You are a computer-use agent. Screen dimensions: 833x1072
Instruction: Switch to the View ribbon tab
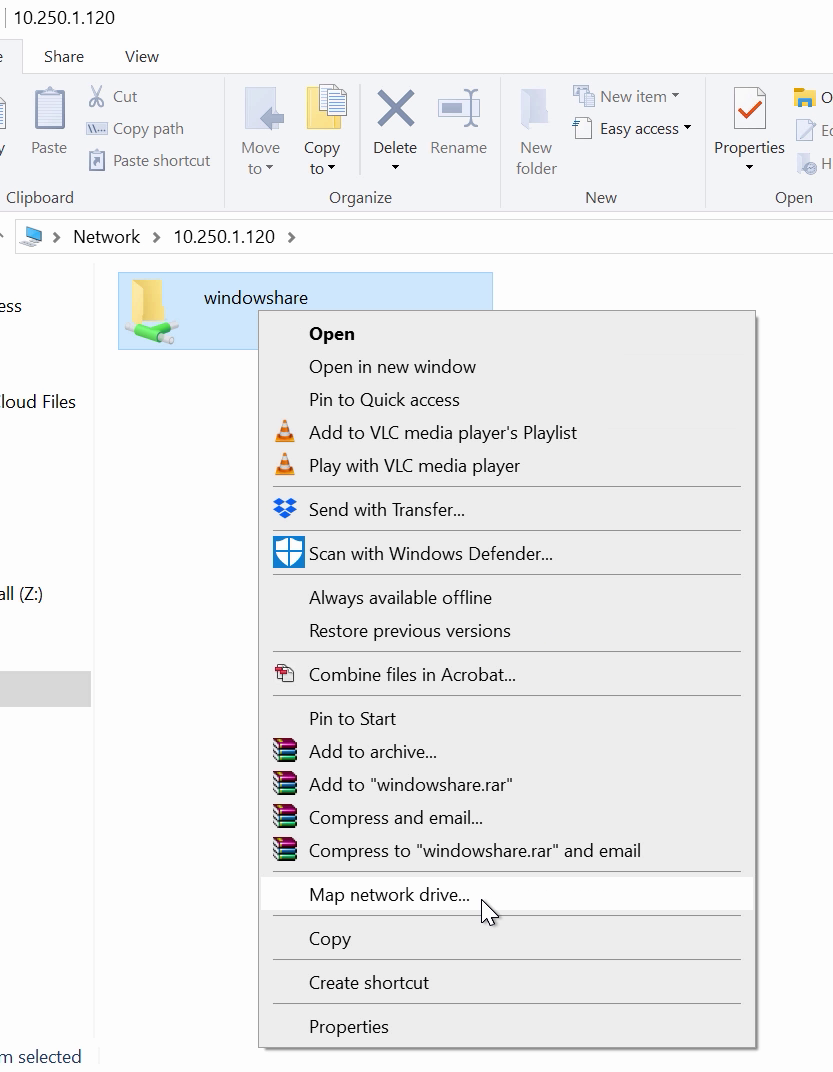pyautogui.click(x=142, y=57)
